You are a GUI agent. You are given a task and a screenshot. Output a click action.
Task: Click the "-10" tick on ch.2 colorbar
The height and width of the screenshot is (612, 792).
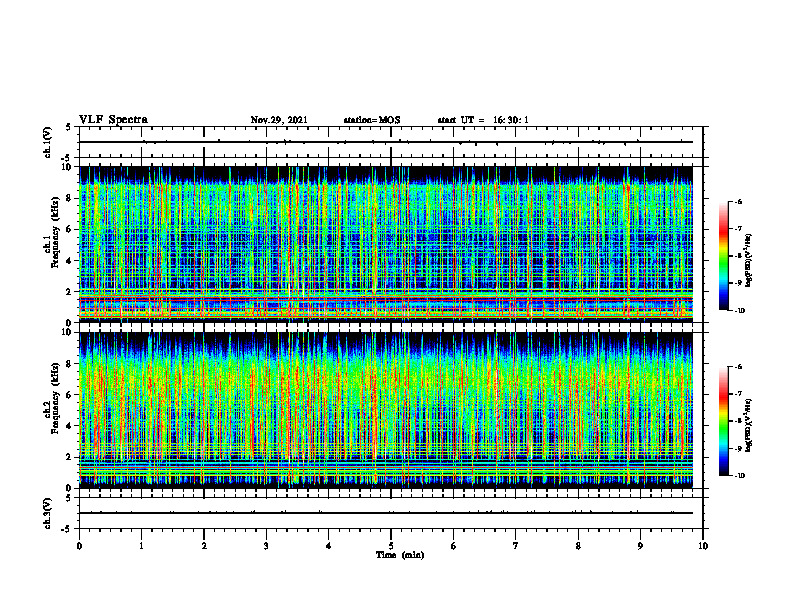pyautogui.click(x=740, y=476)
